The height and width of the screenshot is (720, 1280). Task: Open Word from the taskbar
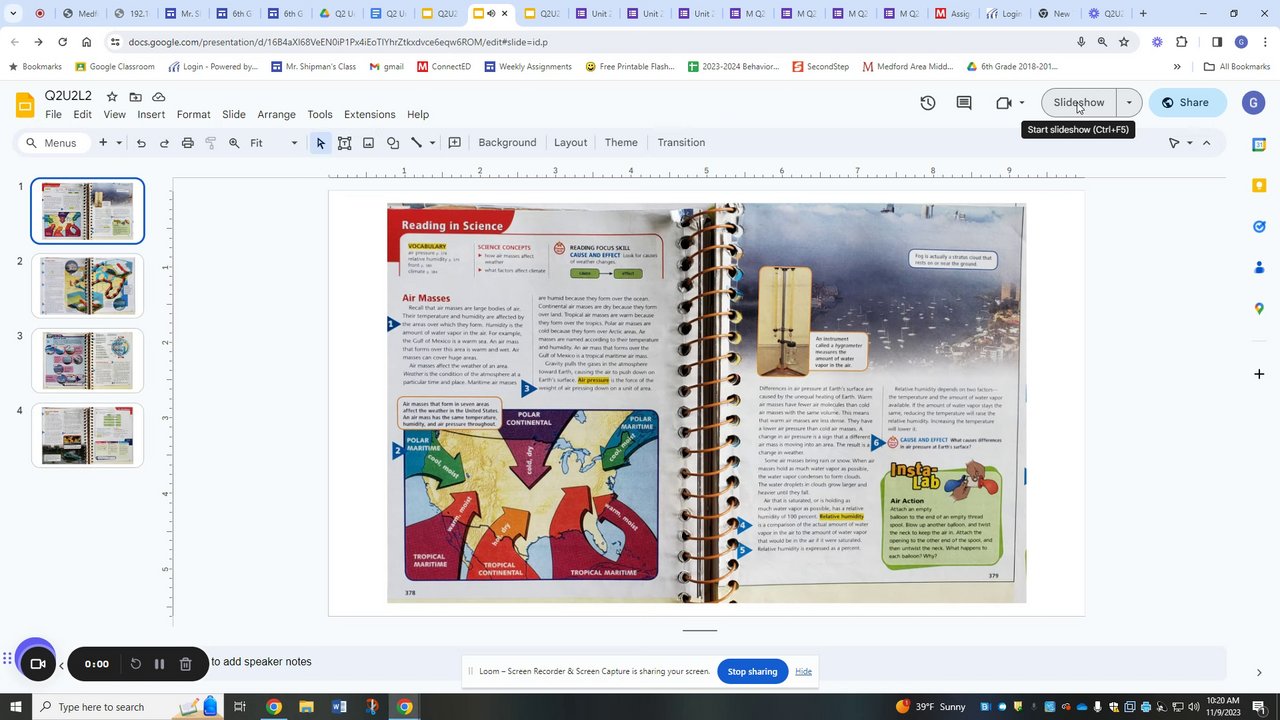tap(339, 707)
